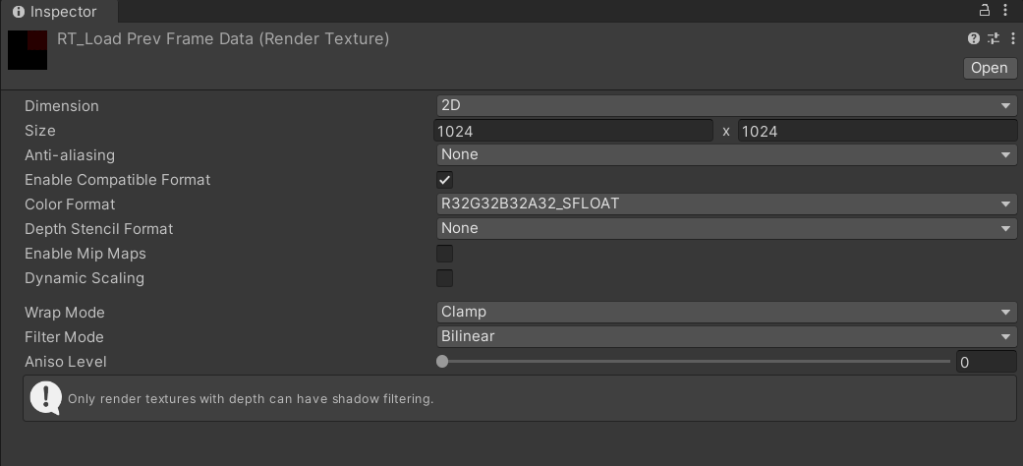Expand the Wrap Mode dropdown set to Clamp
Screen dimensions: 1023x466
[726, 312]
